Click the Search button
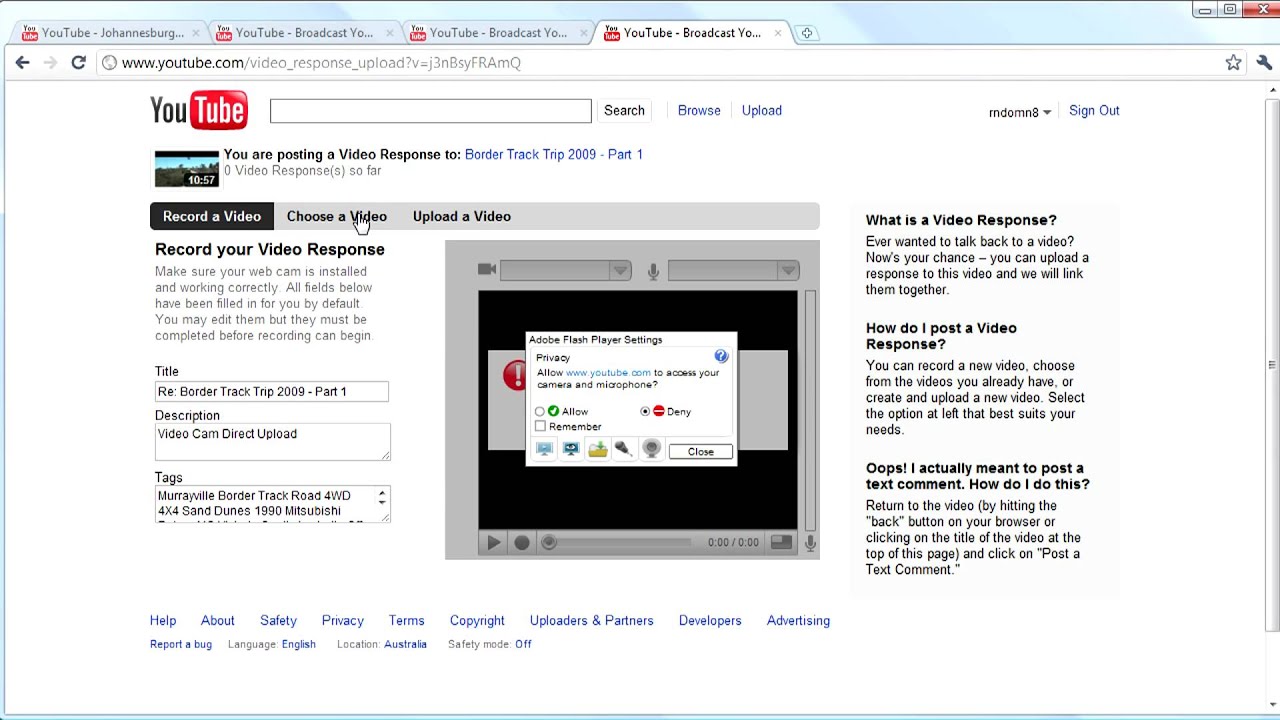The width and height of the screenshot is (1280, 720). [624, 110]
